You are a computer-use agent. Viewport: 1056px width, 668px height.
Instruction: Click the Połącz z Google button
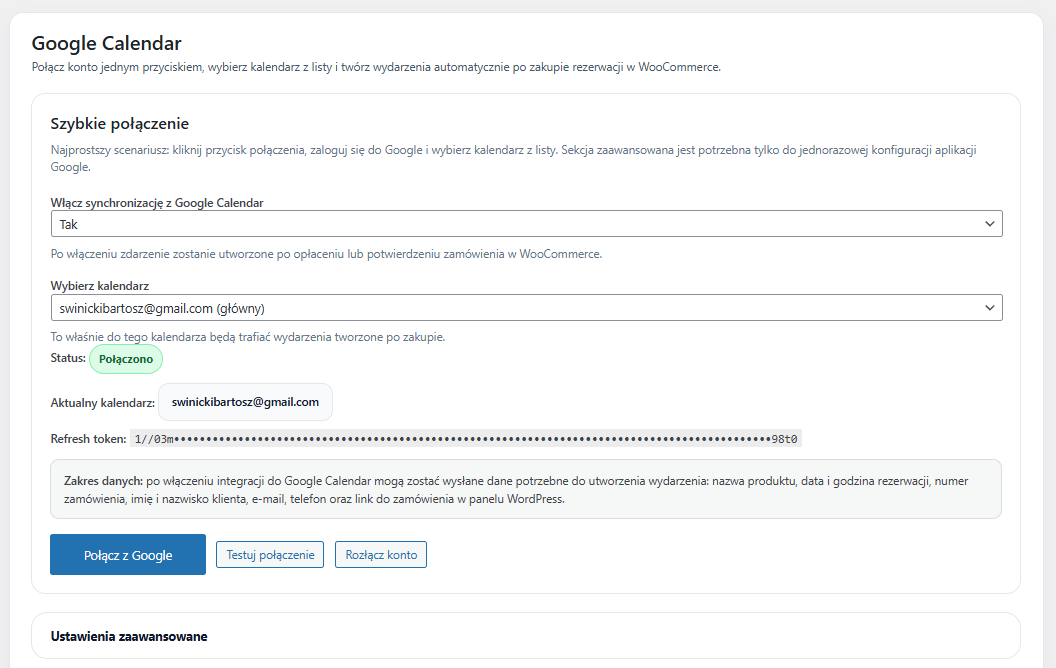[x=128, y=555]
